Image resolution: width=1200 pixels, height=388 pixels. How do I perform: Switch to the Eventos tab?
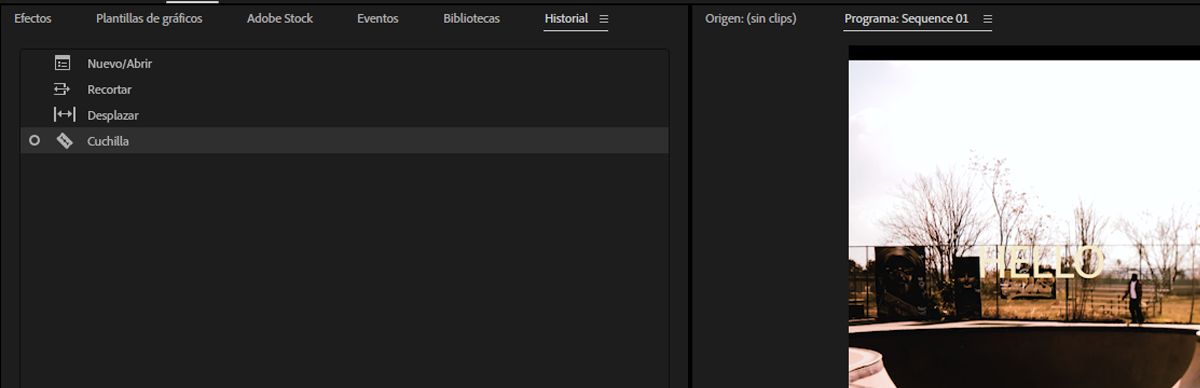point(377,19)
